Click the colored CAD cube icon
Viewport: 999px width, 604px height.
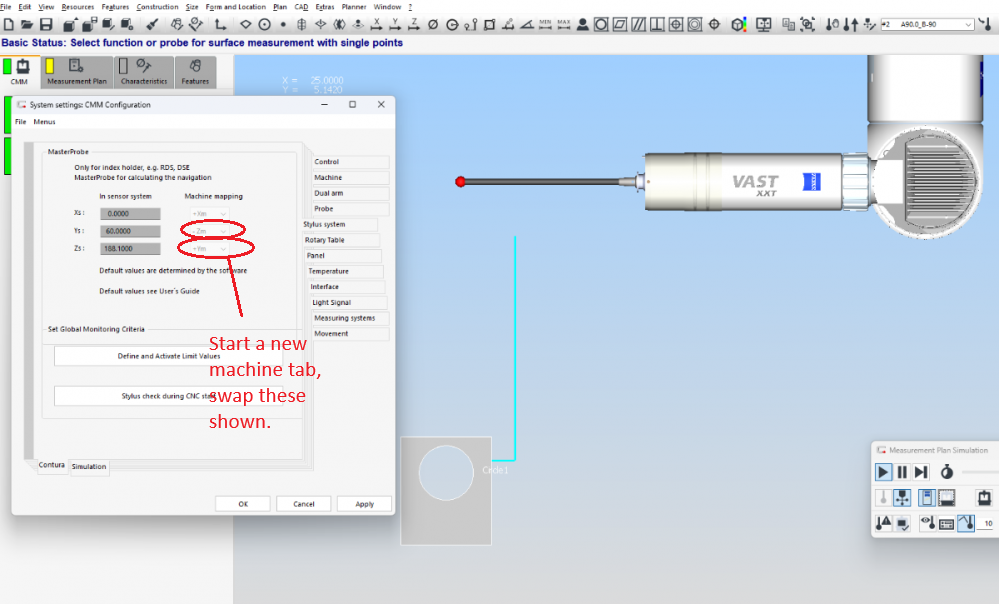738,24
